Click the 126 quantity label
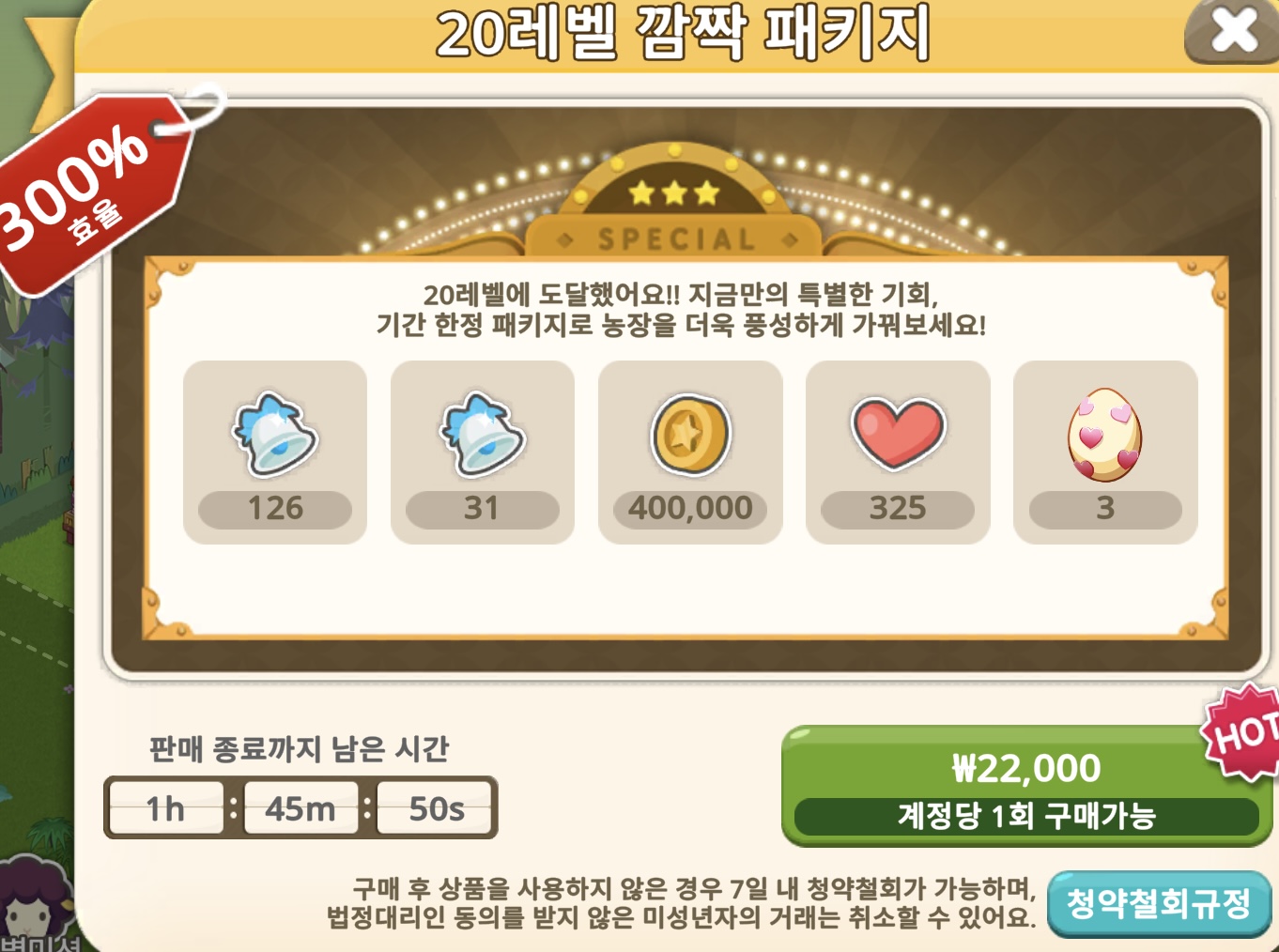The width and height of the screenshot is (1279, 952). pos(275,509)
